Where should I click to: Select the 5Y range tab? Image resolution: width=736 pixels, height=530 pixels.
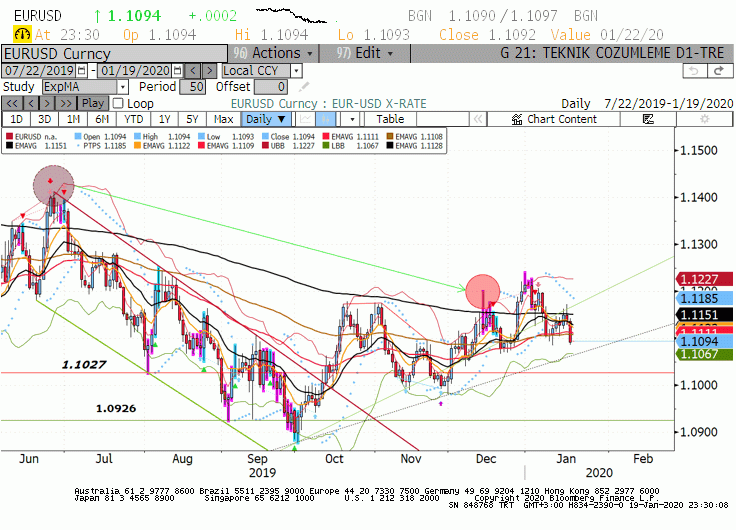click(x=192, y=119)
